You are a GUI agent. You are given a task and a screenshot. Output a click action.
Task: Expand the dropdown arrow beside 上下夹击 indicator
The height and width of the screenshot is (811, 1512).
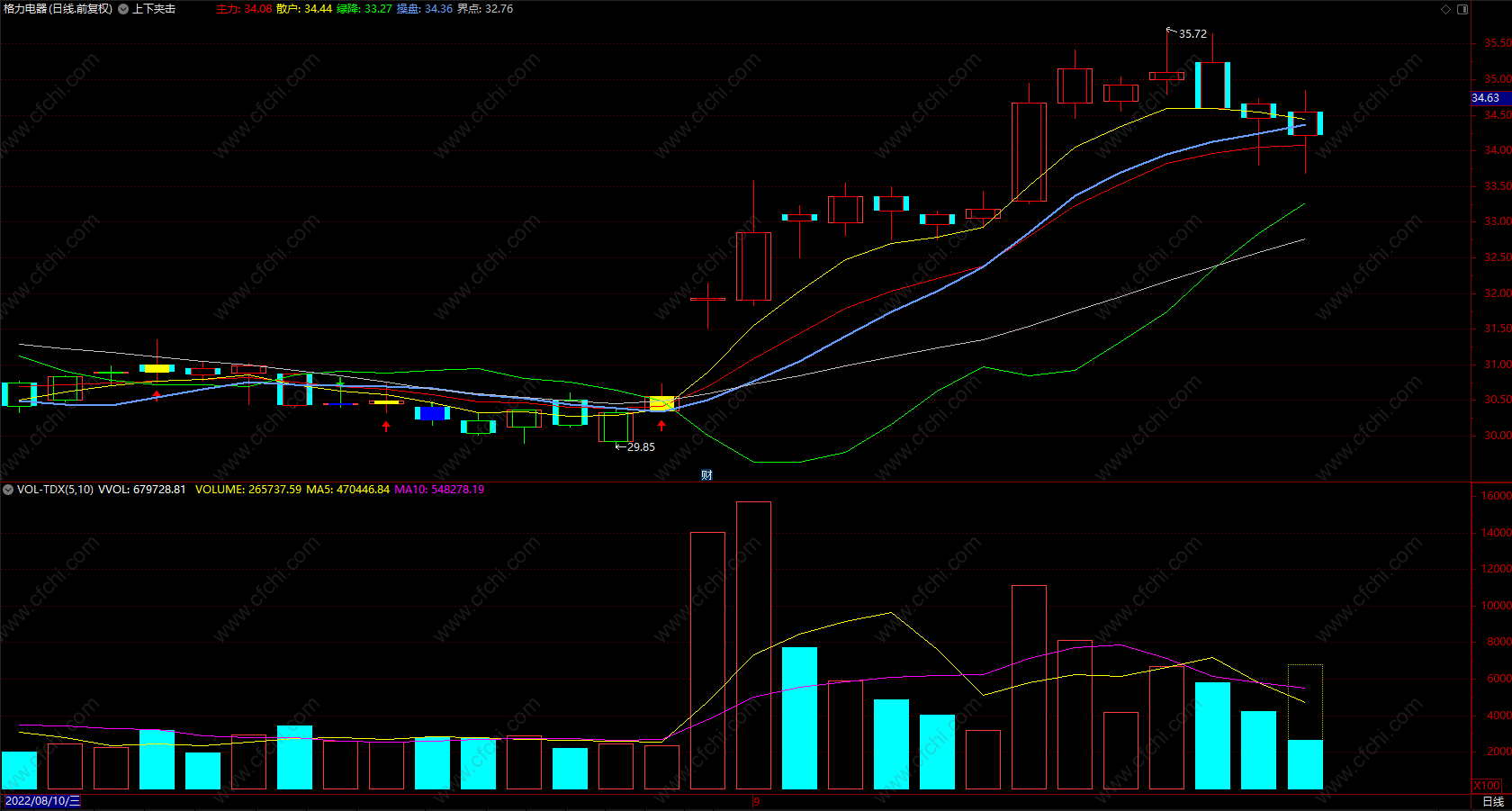point(123,9)
